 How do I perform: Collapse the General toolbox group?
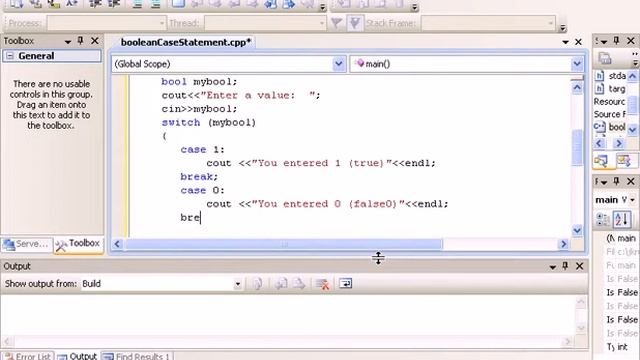(10, 56)
